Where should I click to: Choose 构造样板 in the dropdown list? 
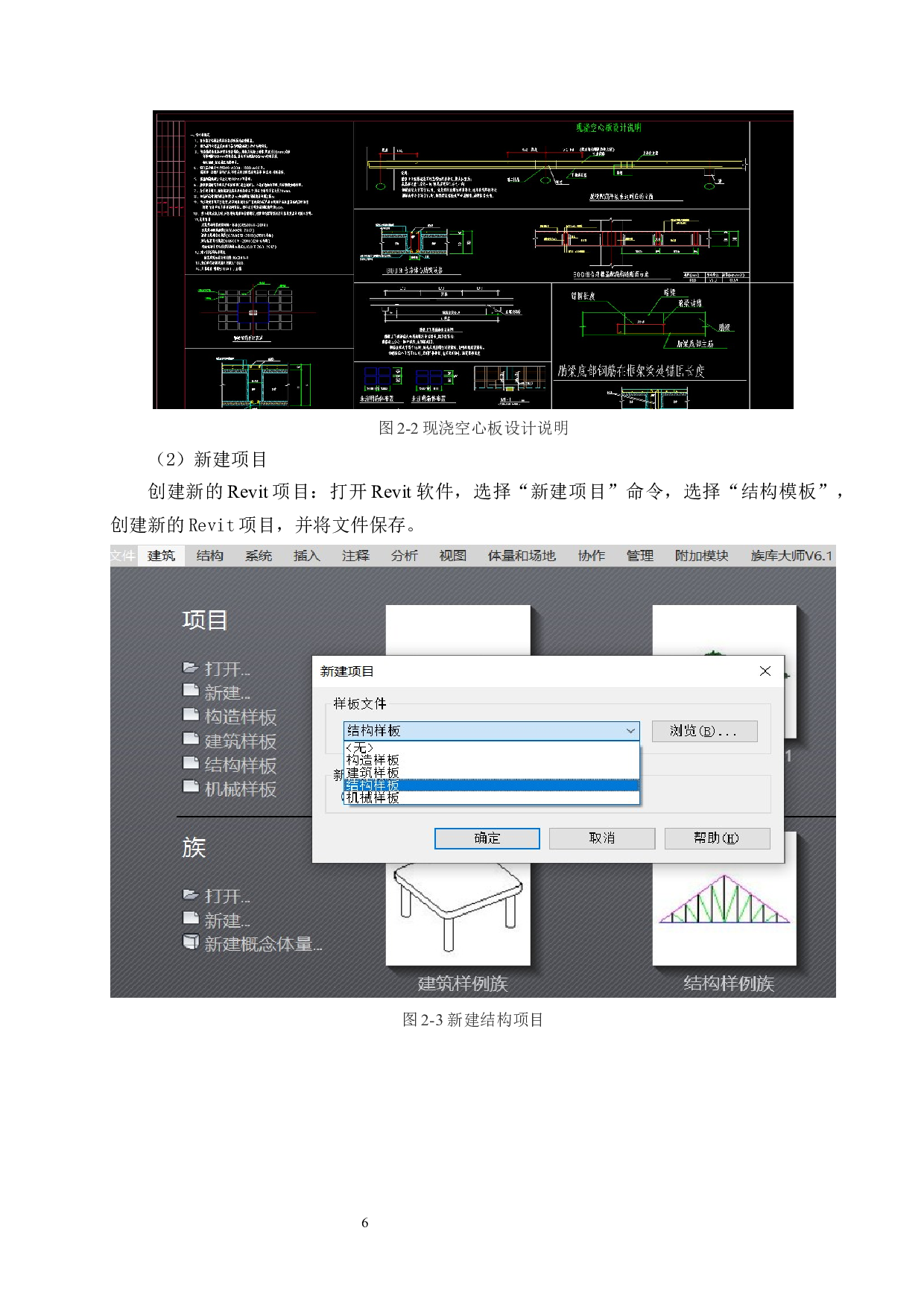click(492, 760)
